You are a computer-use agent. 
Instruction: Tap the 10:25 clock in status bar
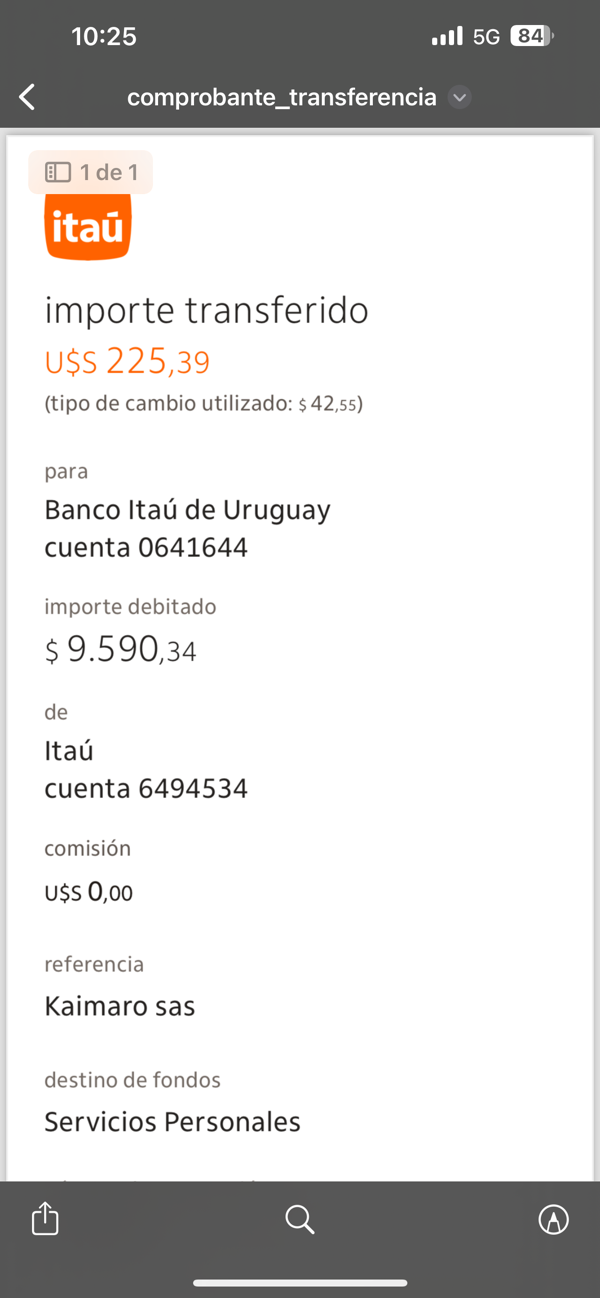(104, 37)
